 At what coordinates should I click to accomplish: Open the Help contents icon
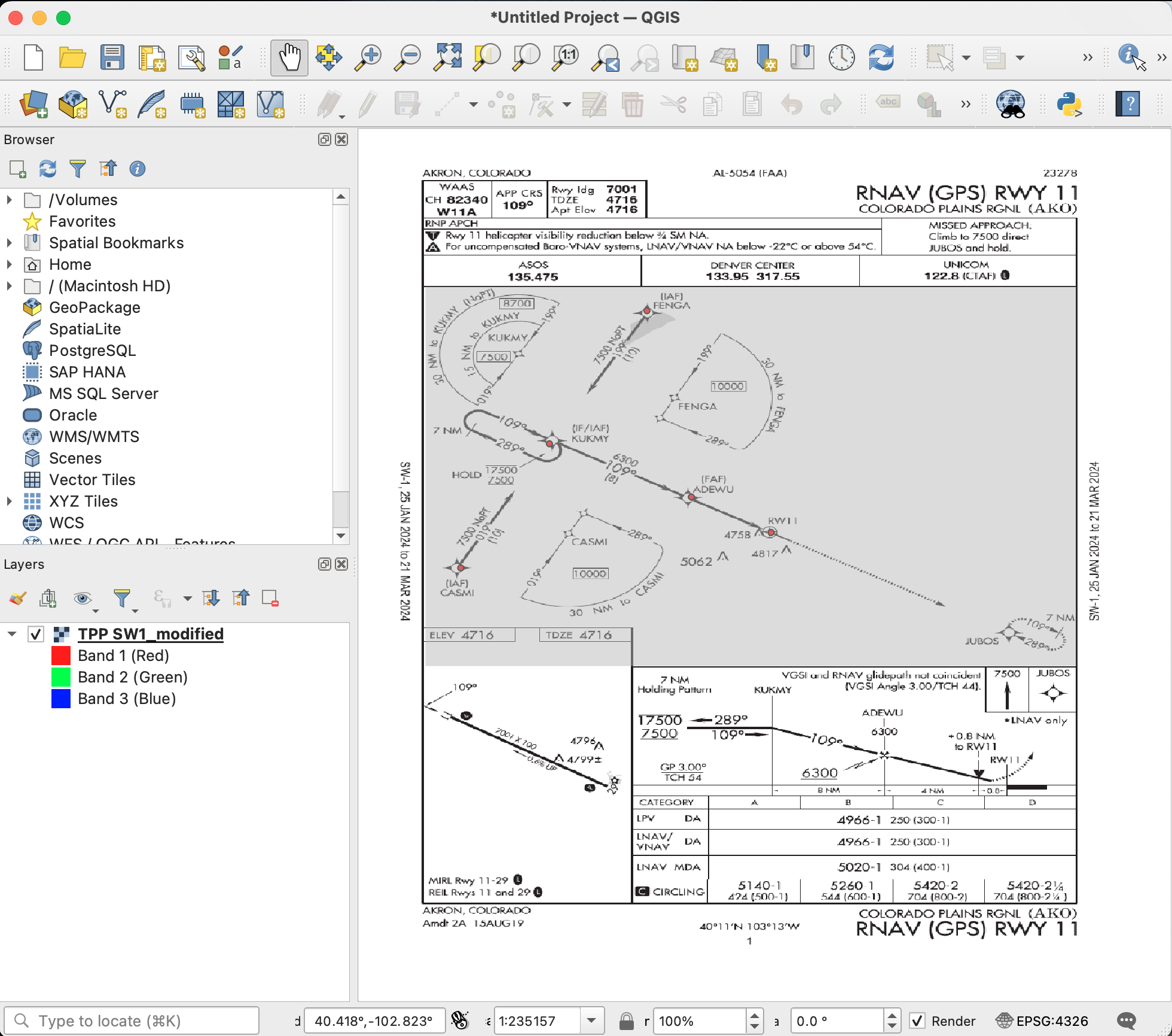(1128, 104)
